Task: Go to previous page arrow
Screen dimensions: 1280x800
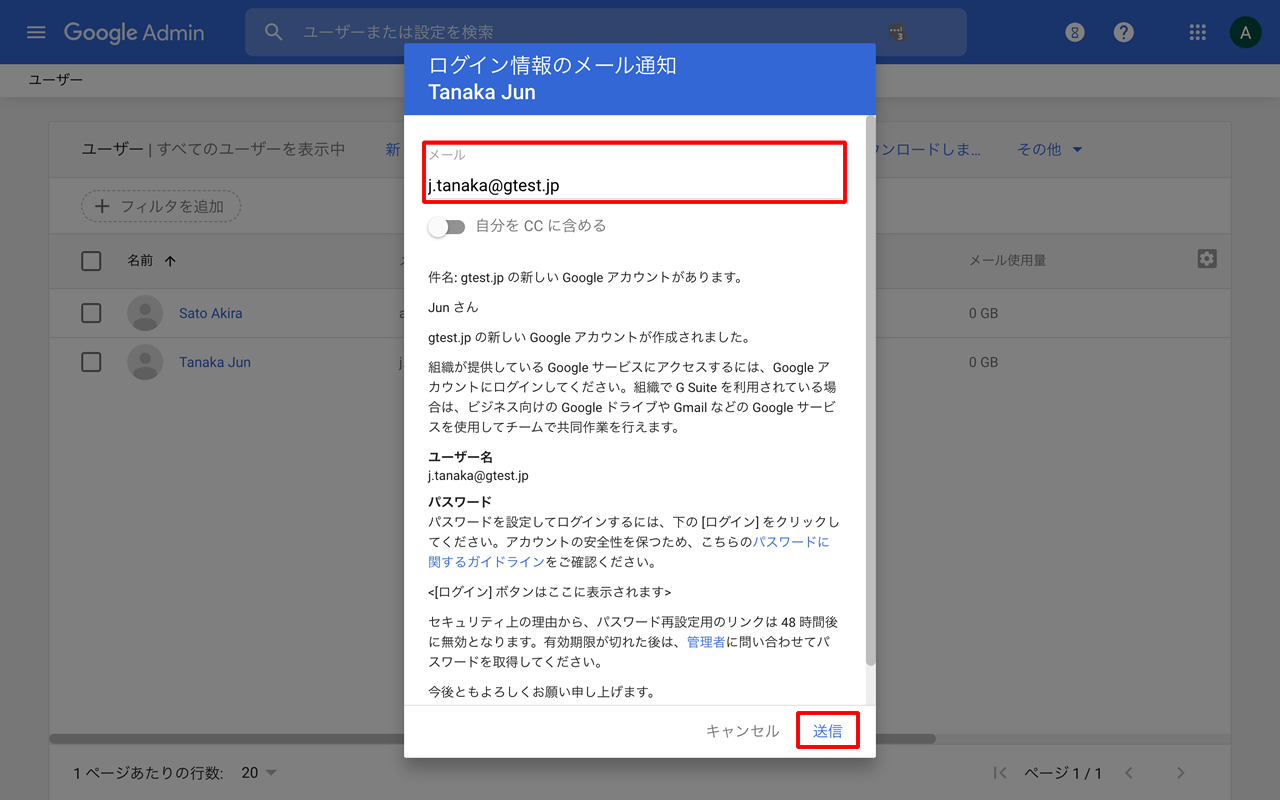Action: point(1129,773)
